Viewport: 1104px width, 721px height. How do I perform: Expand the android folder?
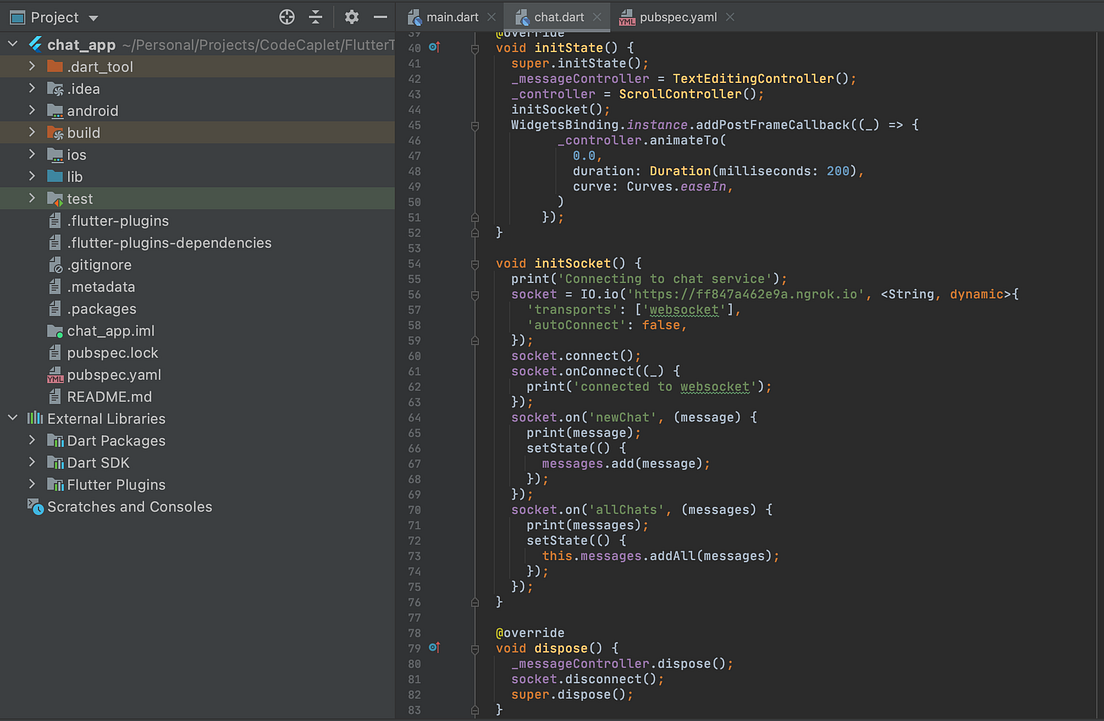coord(33,111)
